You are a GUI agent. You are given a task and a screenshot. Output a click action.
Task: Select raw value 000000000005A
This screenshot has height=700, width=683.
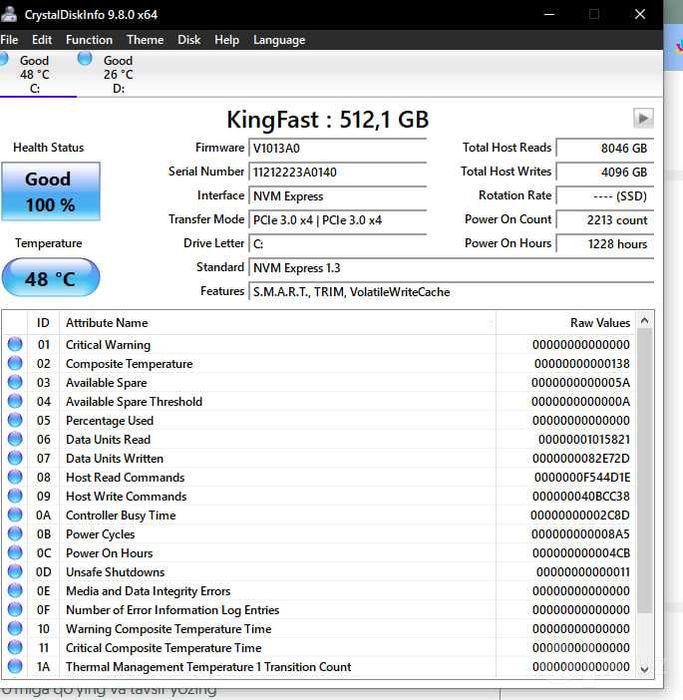580,383
